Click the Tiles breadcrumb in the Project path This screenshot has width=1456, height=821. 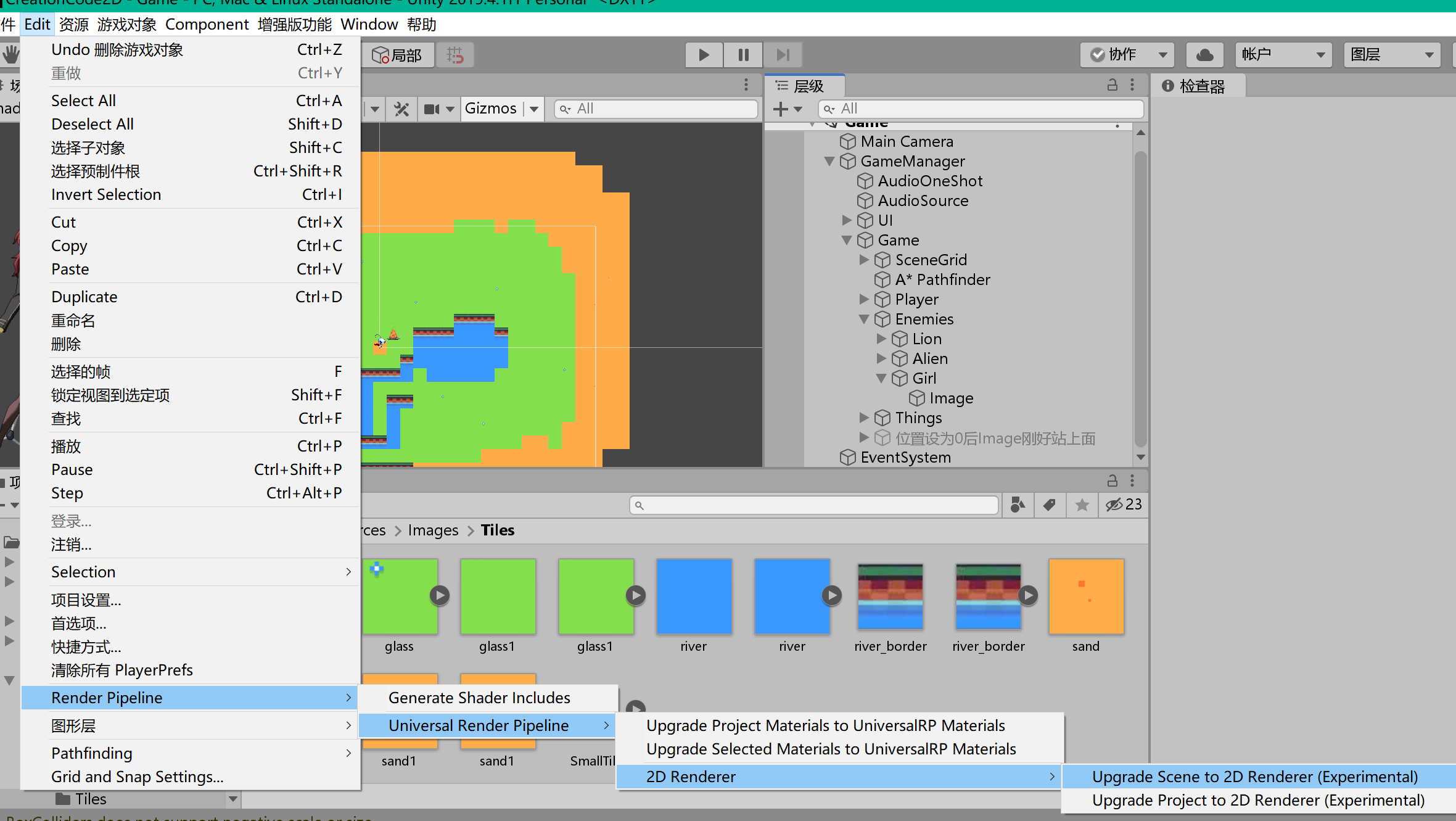click(497, 530)
